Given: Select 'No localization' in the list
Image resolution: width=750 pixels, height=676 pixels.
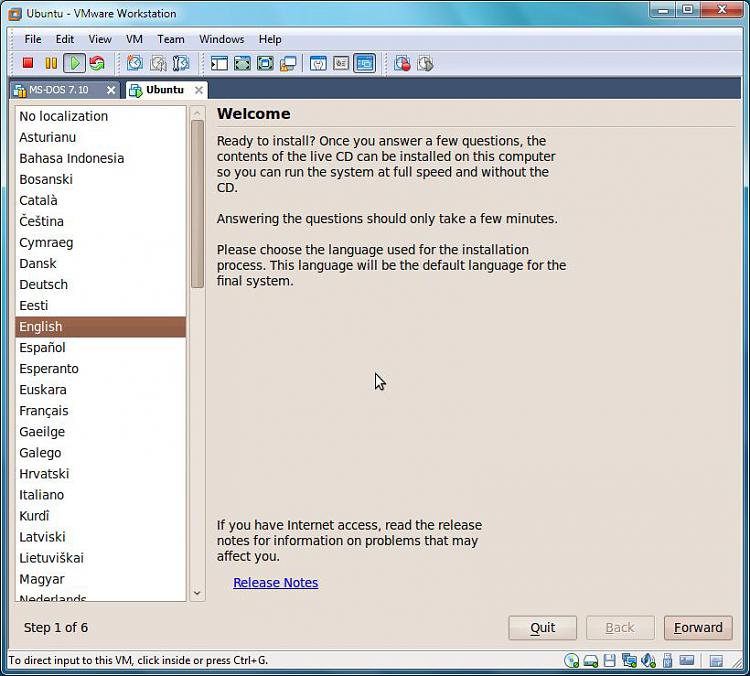Looking at the screenshot, I should 100,116.
